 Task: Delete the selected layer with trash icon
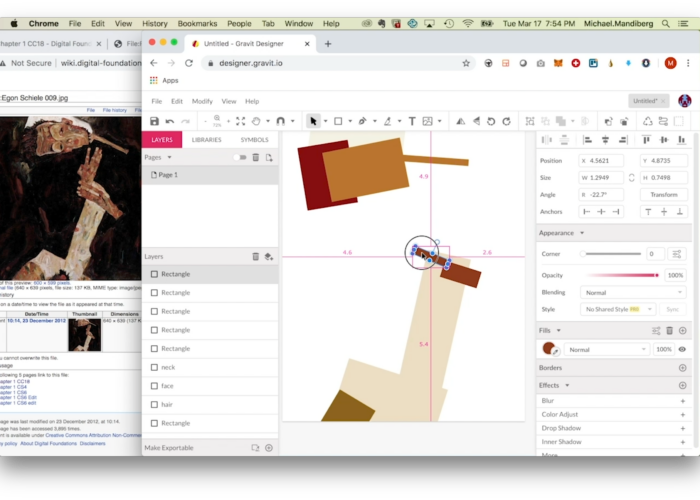tap(255, 256)
